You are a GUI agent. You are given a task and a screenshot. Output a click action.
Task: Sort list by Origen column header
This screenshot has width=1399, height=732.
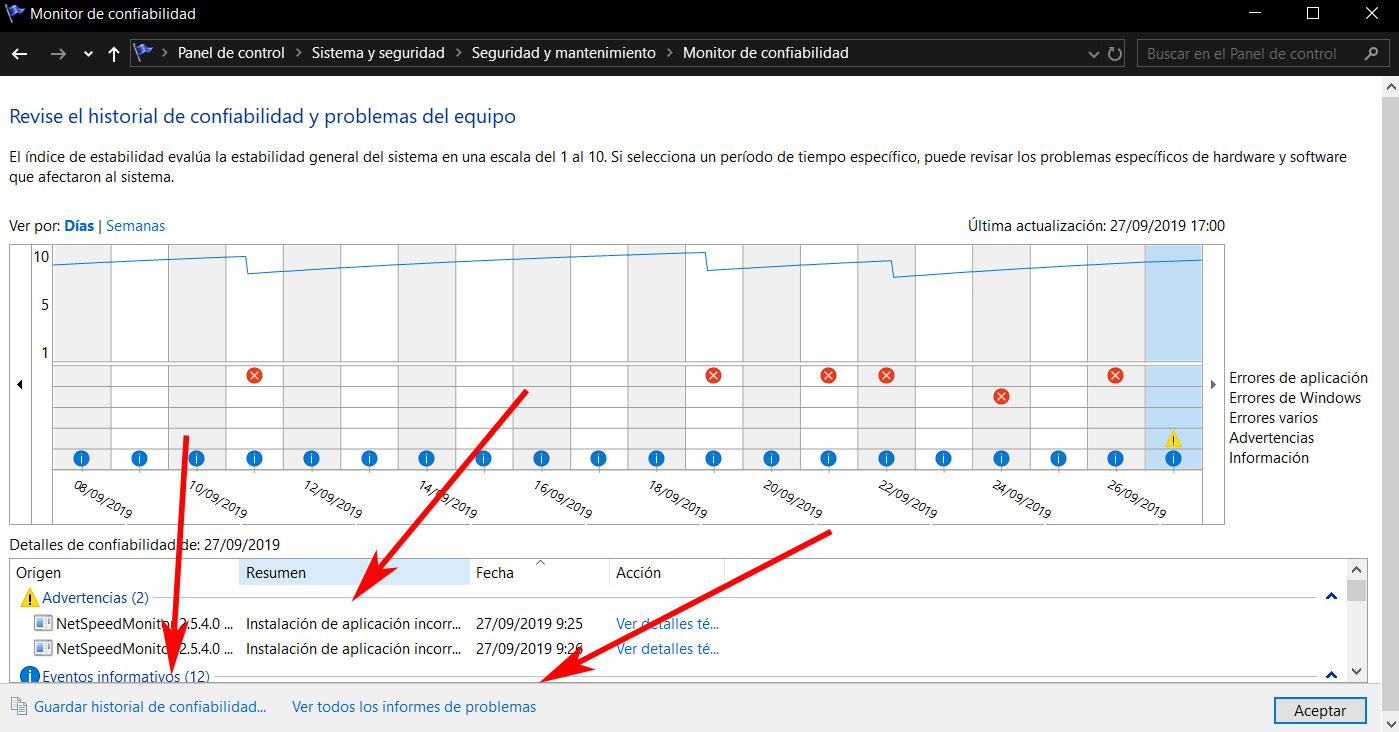pyautogui.click(x=125, y=573)
